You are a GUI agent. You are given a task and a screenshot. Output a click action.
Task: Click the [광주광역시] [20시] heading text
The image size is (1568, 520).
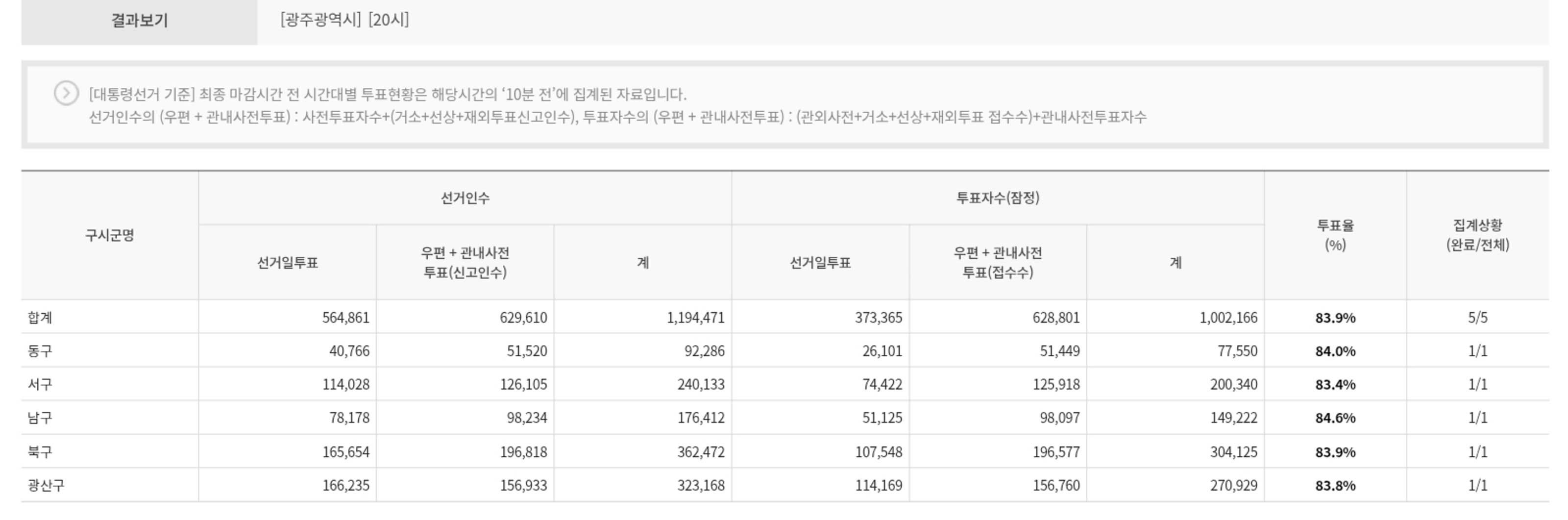coord(344,20)
